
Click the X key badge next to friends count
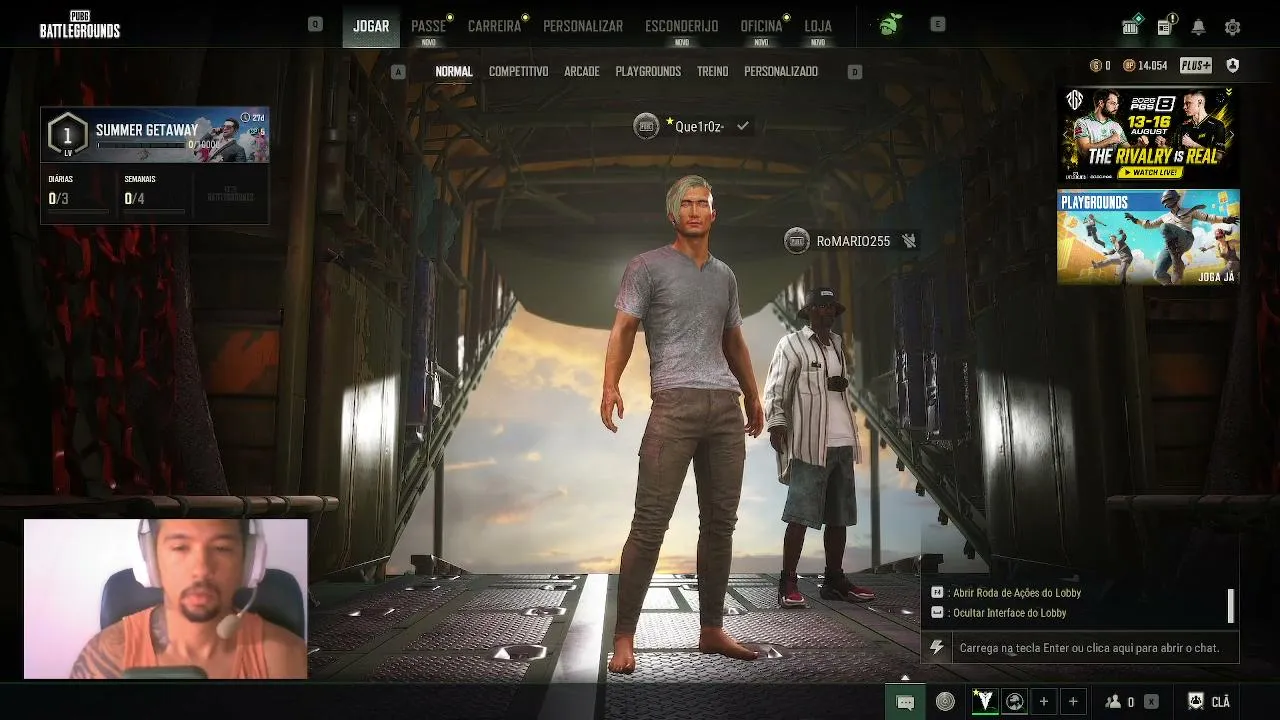[x=1151, y=702]
